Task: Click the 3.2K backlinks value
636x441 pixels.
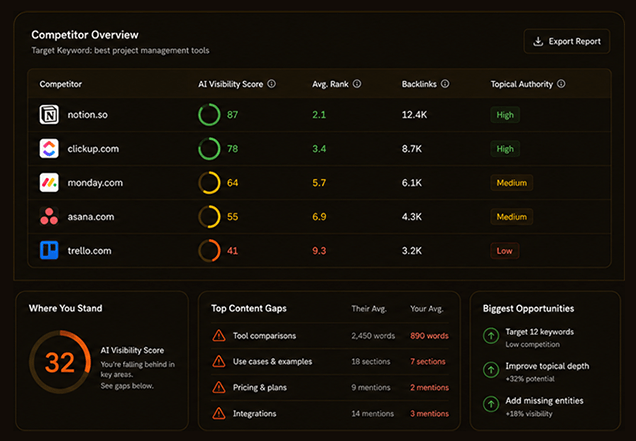Action: 412,251
